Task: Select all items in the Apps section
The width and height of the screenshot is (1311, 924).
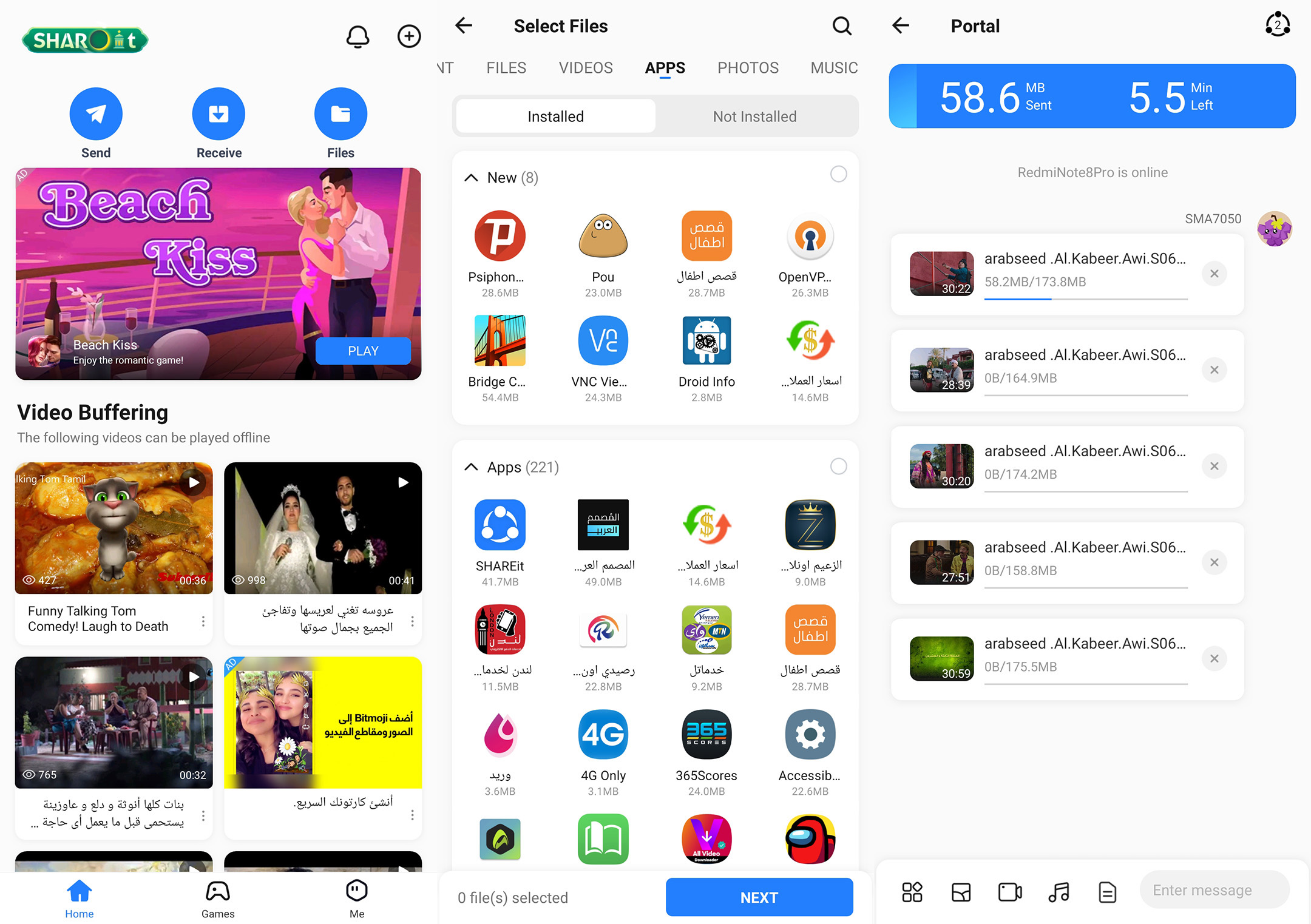Action: tap(839, 466)
